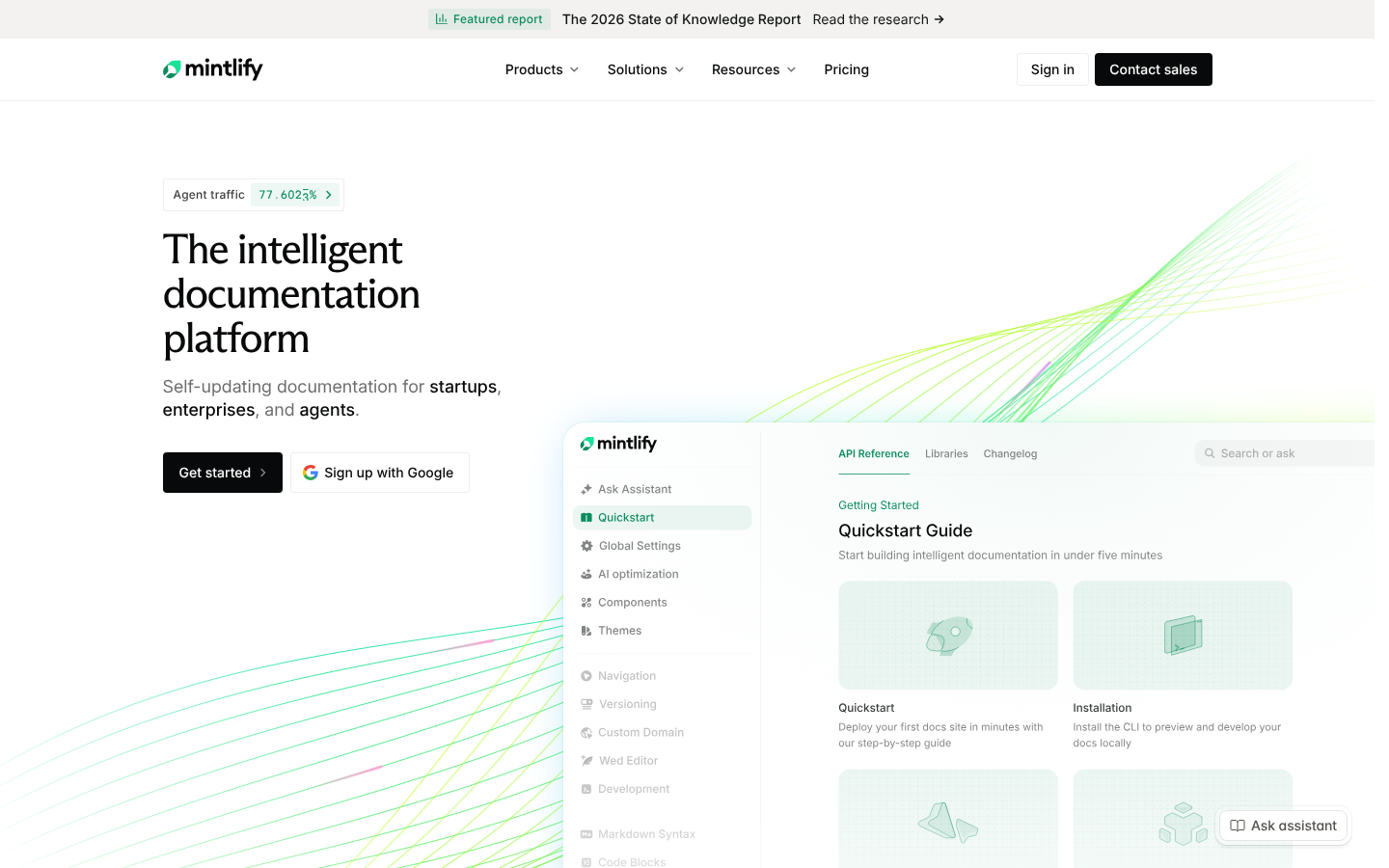Click the magnifier icon in the search box

[x=1210, y=453]
